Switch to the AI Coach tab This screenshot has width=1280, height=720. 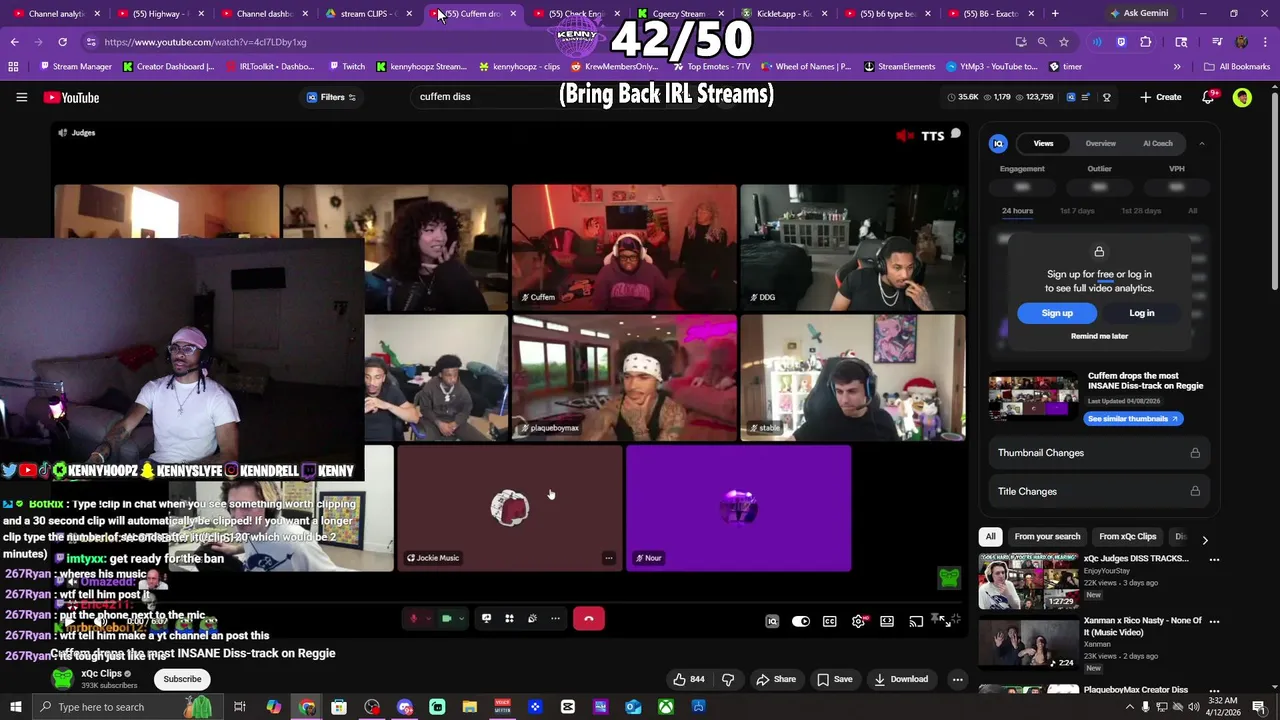coord(1157,143)
